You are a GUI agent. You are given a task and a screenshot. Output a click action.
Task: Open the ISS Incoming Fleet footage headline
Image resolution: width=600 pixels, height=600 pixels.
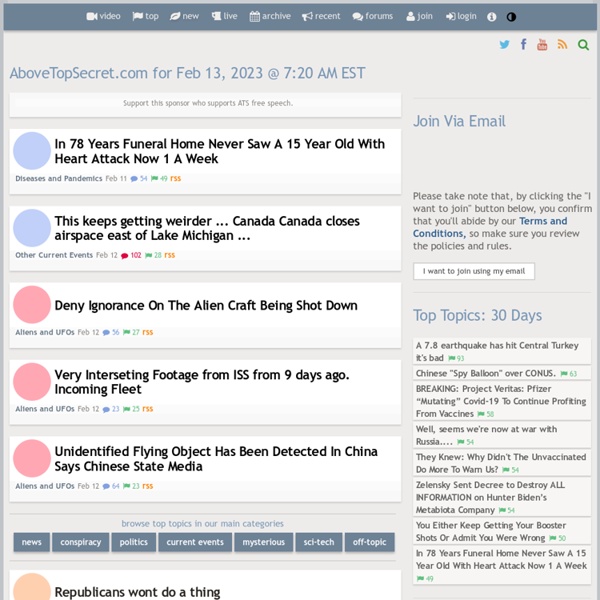202,382
